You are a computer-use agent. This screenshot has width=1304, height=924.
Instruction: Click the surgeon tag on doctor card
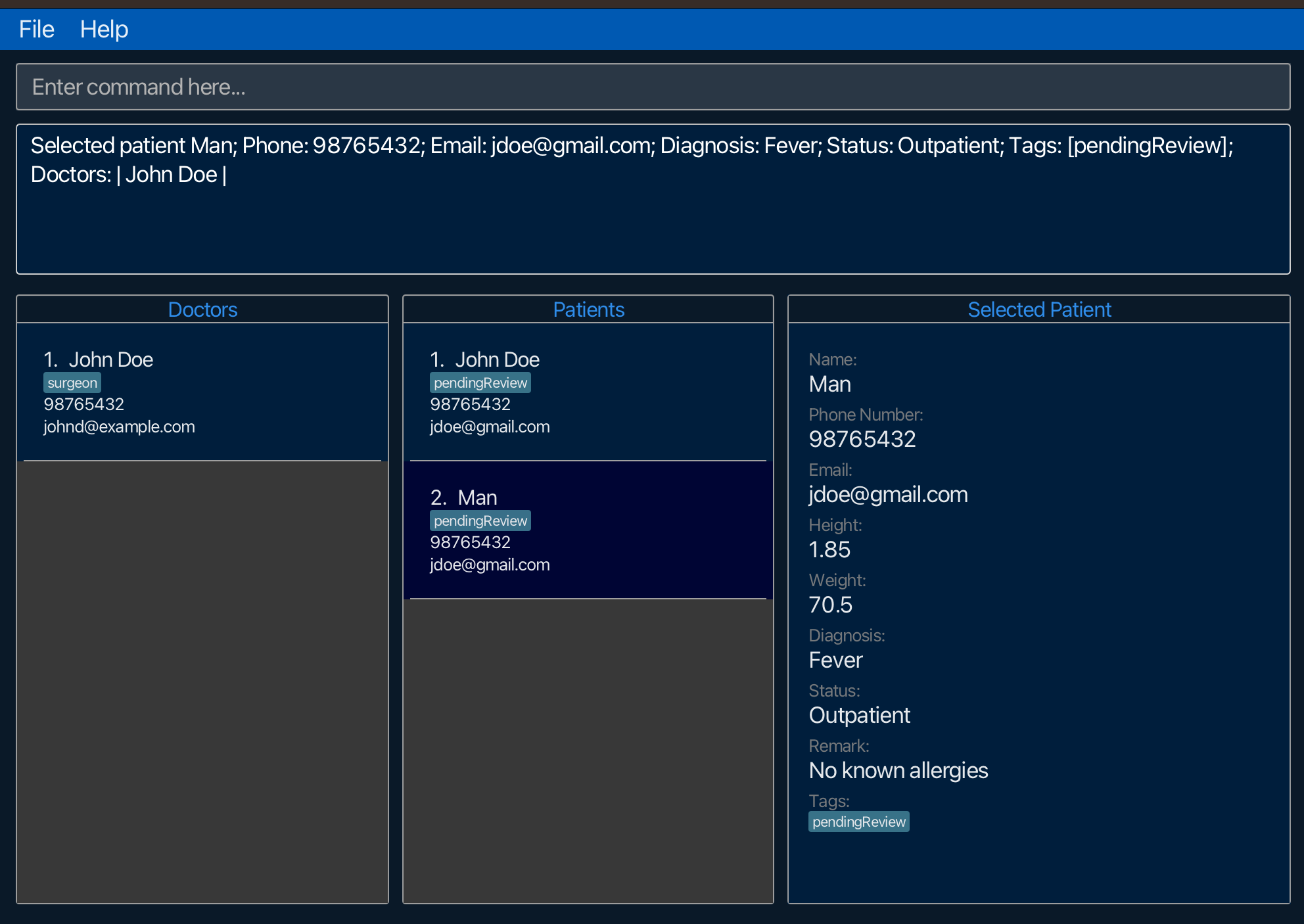pyautogui.click(x=72, y=382)
